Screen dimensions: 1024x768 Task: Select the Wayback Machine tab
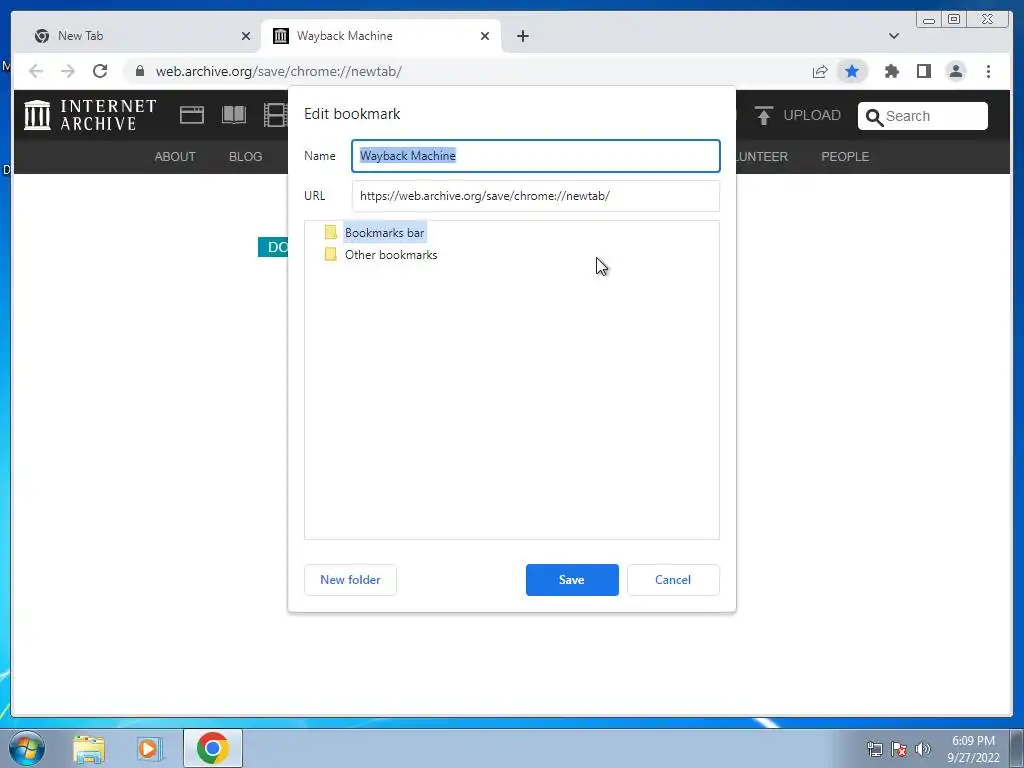(x=381, y=36)
